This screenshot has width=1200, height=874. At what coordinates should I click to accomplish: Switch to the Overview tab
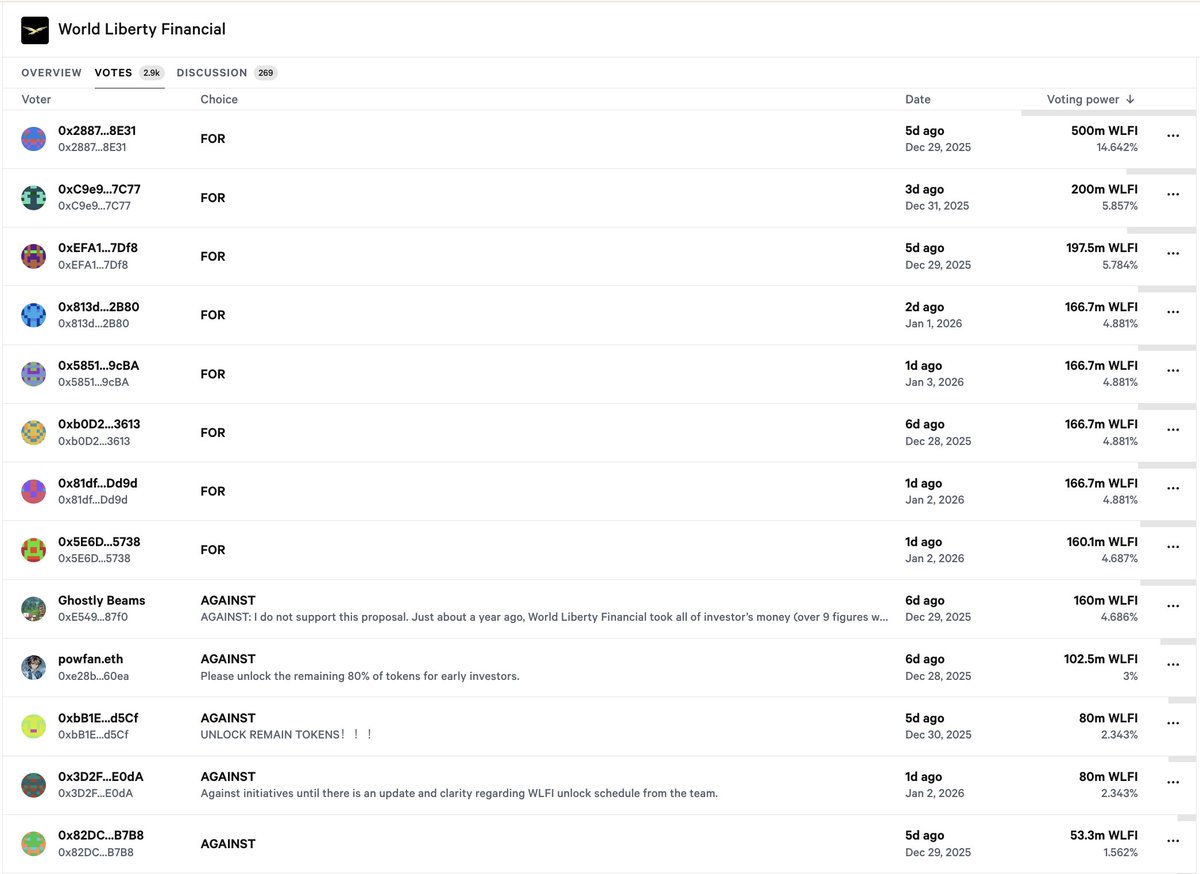51,72
